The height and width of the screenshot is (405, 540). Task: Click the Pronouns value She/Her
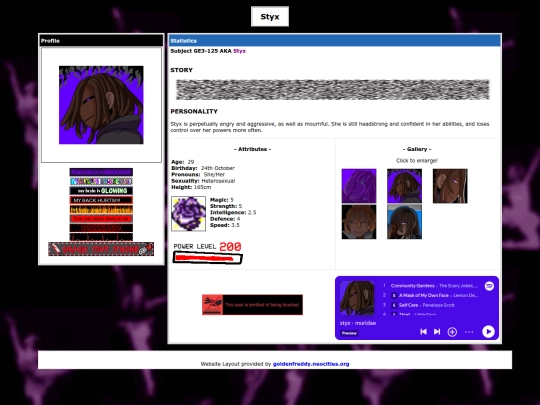(x=214, y=175)
